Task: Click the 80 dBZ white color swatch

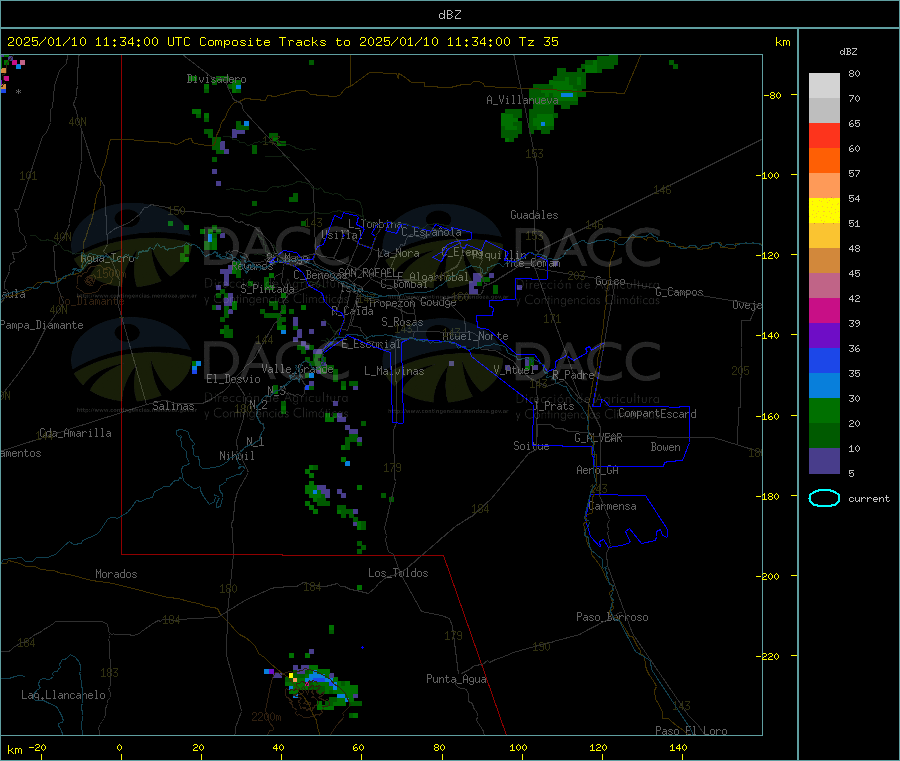Action: click(x=824, y=86)
